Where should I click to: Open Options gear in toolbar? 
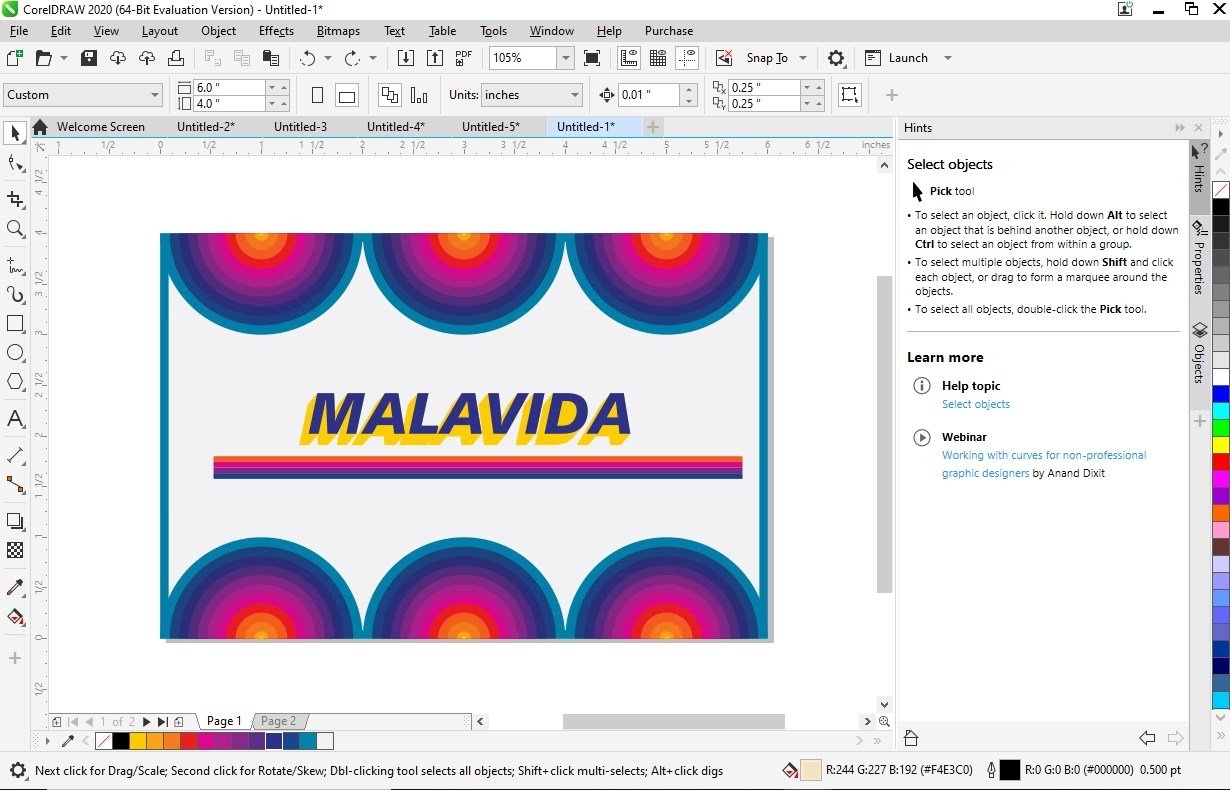click(x=837, y=58)
